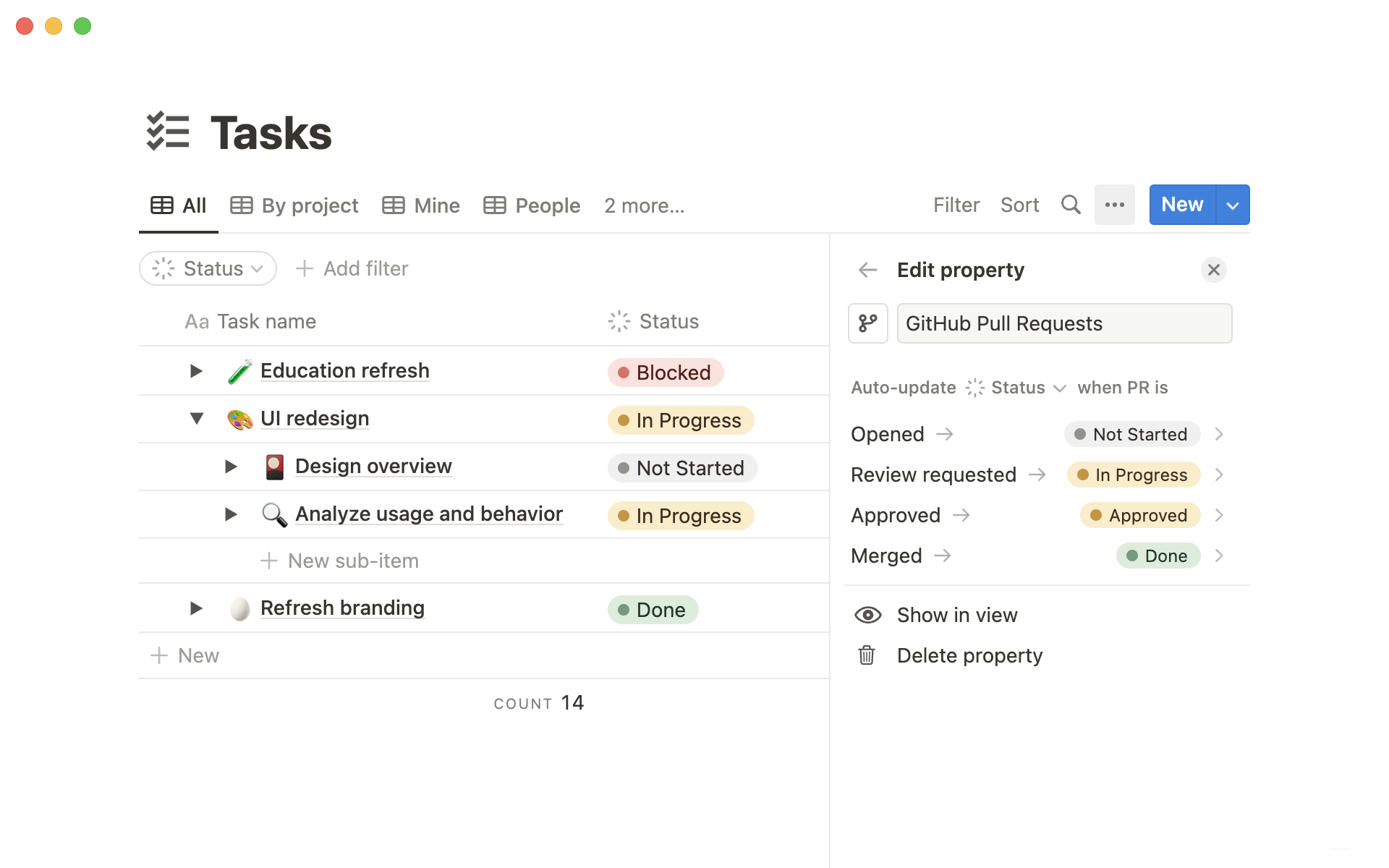Image resolution: width=1389 pixels, height=868 pixels.
Task: Click the trash icon to Delete property
Action: click(x=866, y=655)
